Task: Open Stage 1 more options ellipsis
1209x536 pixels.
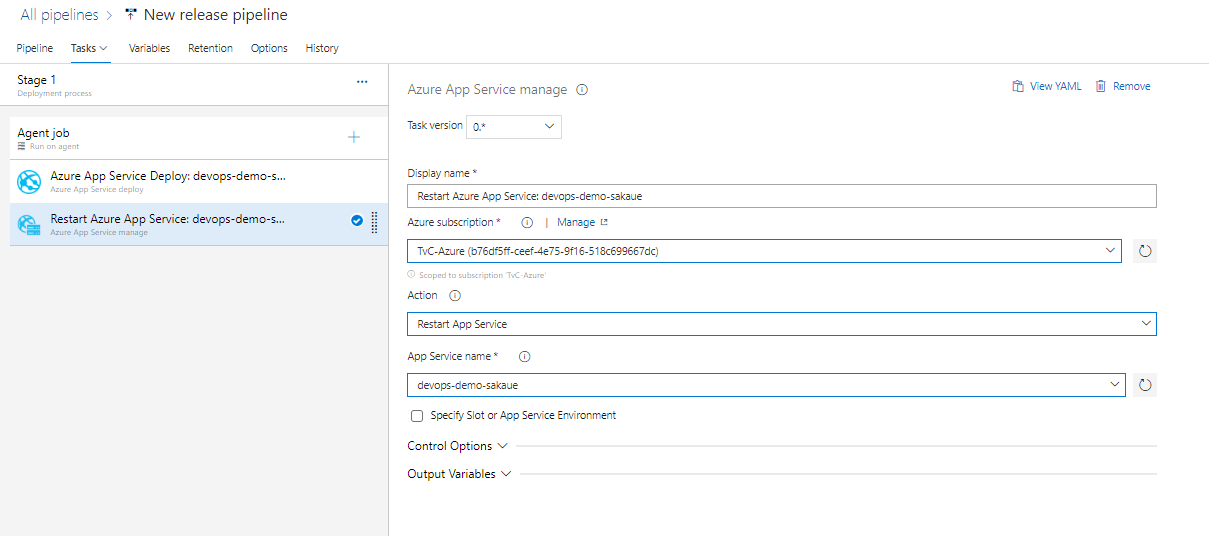Action: click(362, 82)
